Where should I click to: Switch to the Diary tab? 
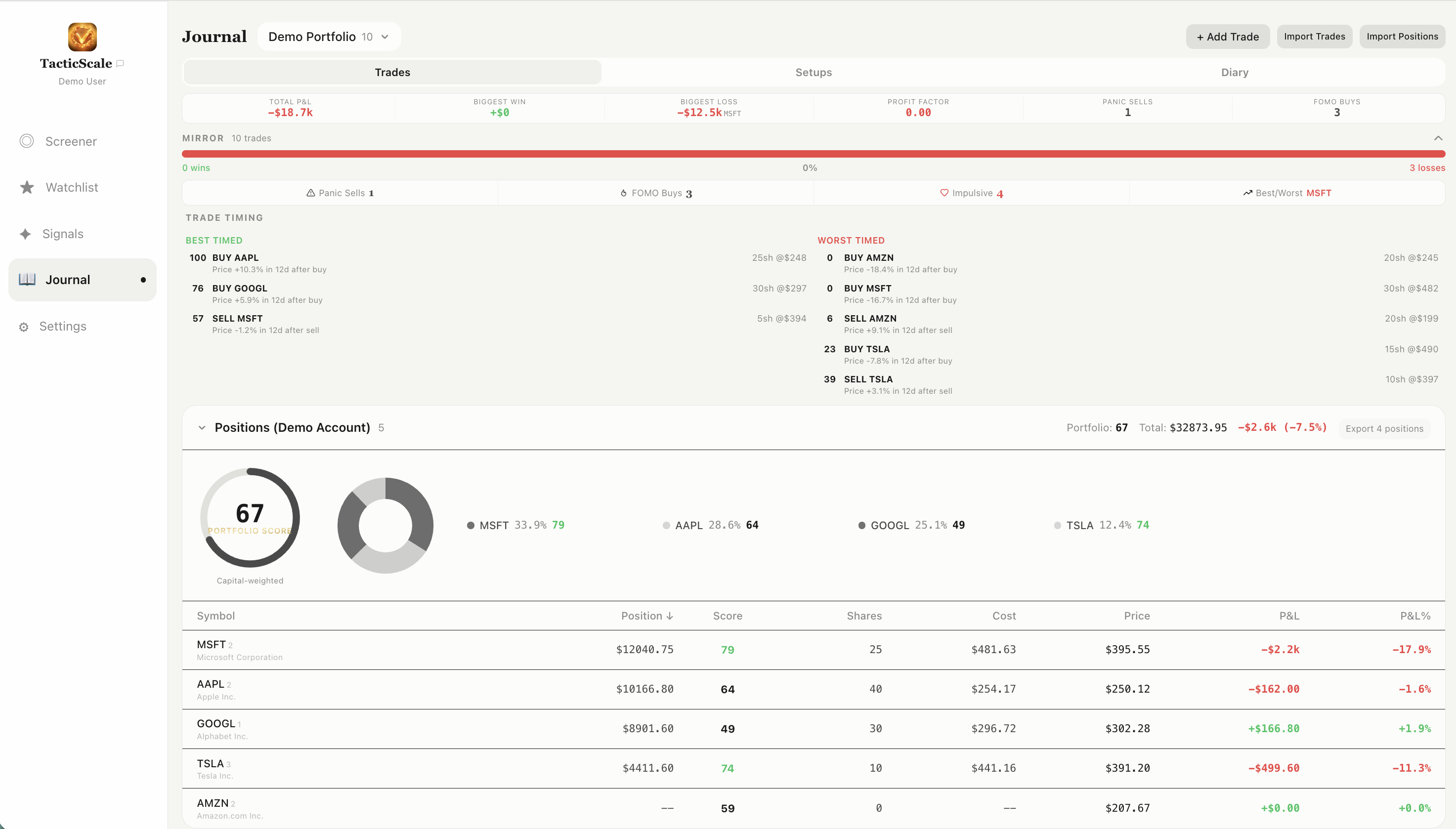point(1234,72)
